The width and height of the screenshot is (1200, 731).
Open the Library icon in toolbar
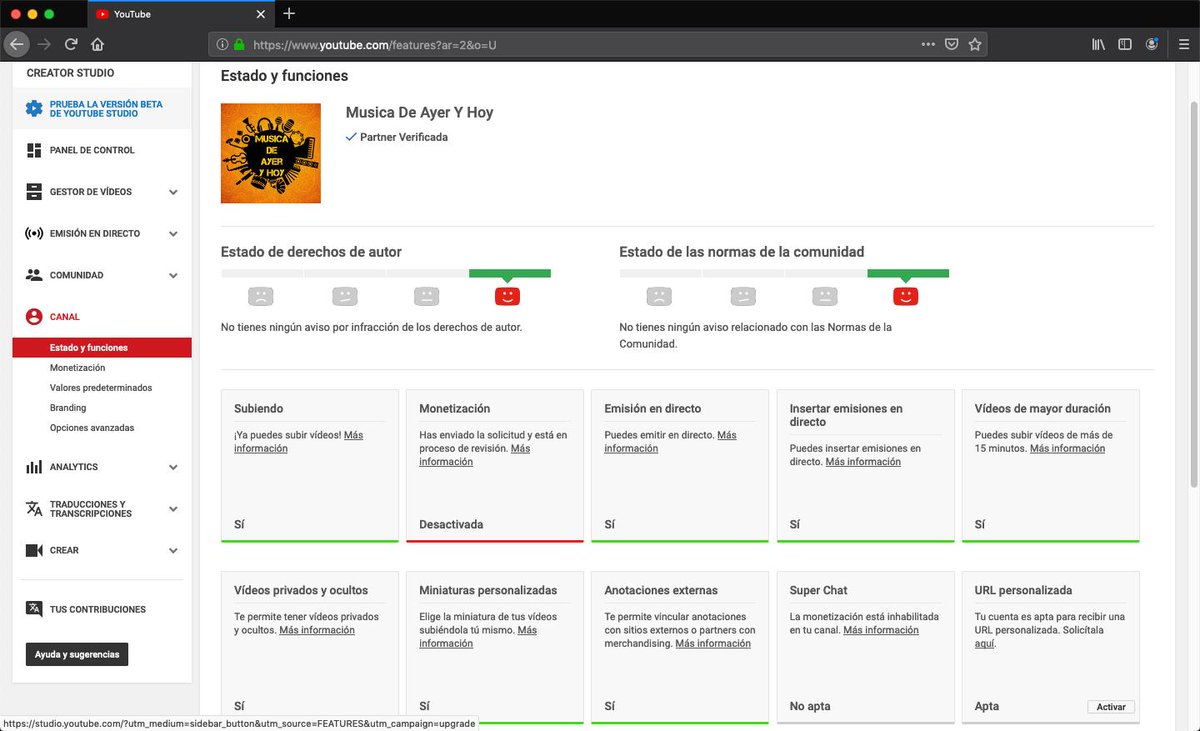[1098, 44]
